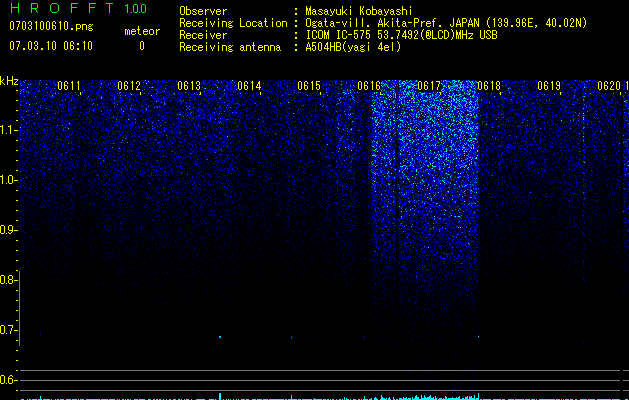Click the 'Receiver' field label
Screen dimensions: 629x400
[x=203, y=35]
